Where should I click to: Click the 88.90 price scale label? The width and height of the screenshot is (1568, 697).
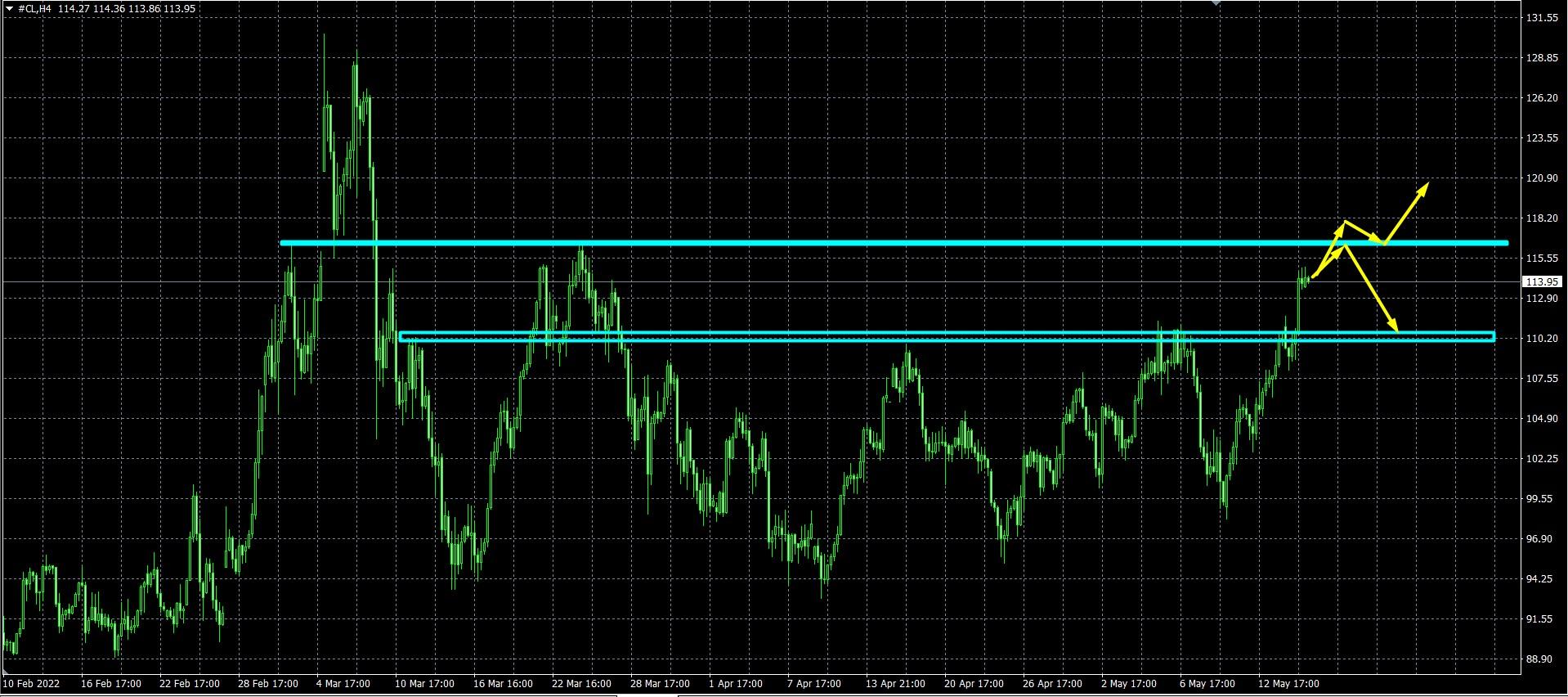pyautogui.click(x=1541, y=659)
